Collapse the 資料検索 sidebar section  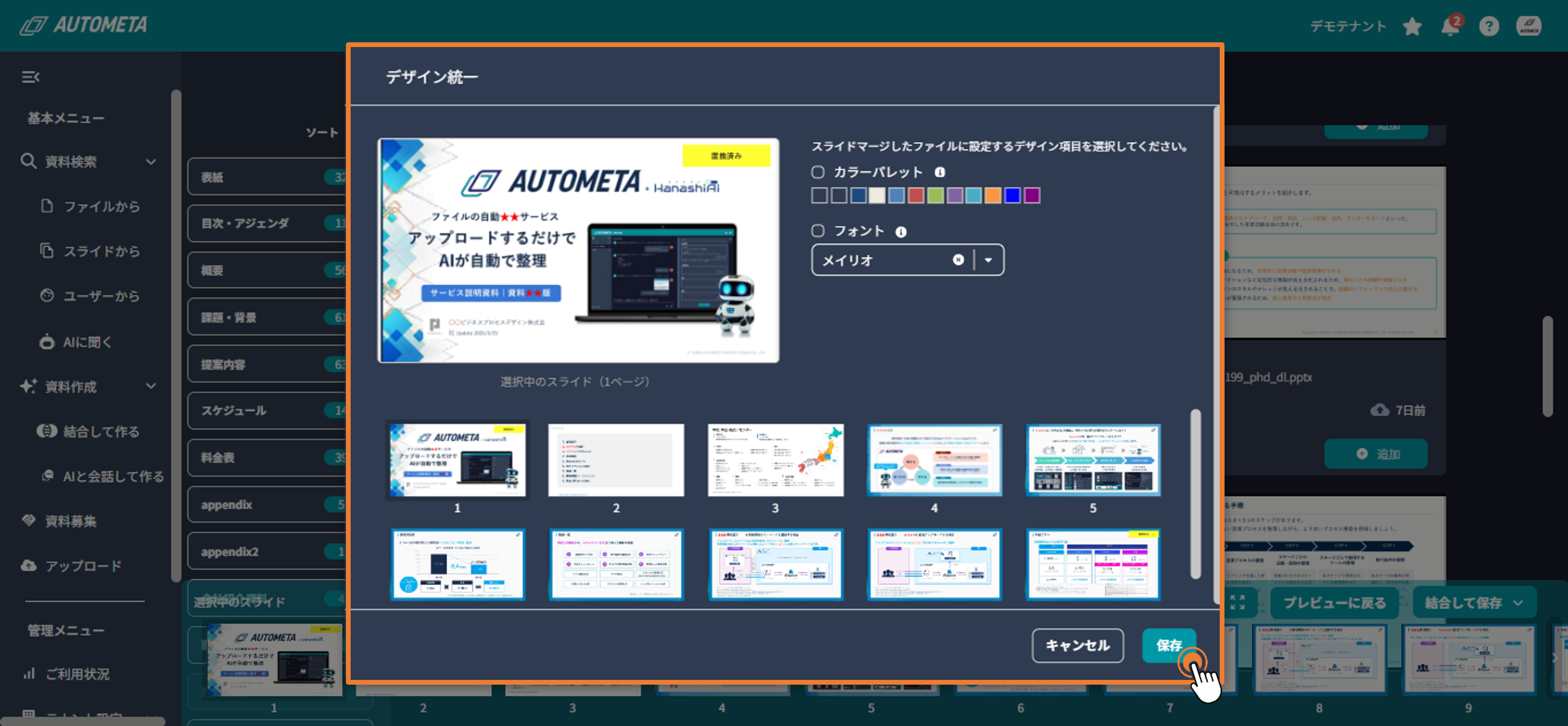tap(151, 161)
